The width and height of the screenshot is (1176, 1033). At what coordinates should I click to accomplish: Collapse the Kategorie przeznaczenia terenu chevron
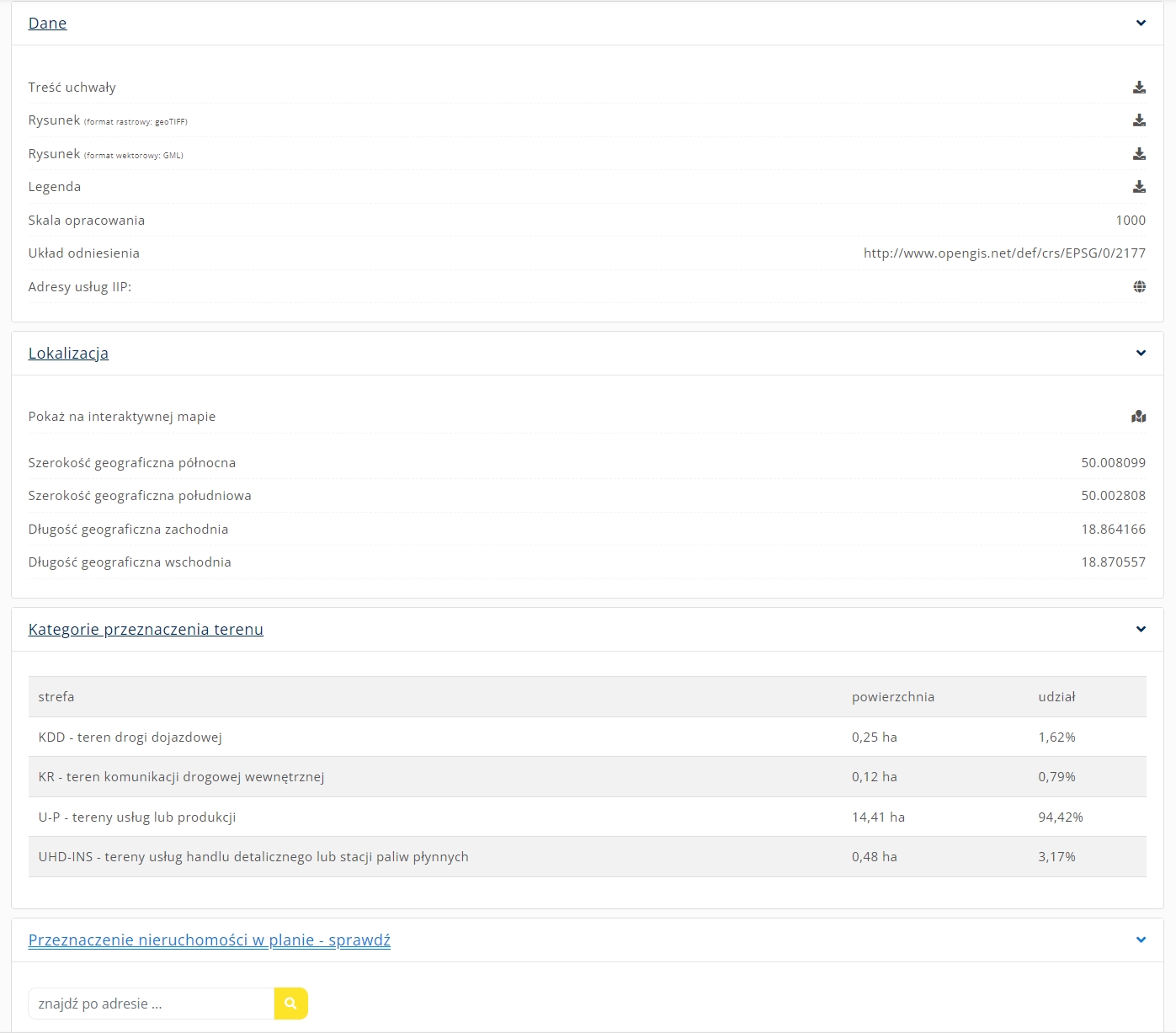[1141, 630]
